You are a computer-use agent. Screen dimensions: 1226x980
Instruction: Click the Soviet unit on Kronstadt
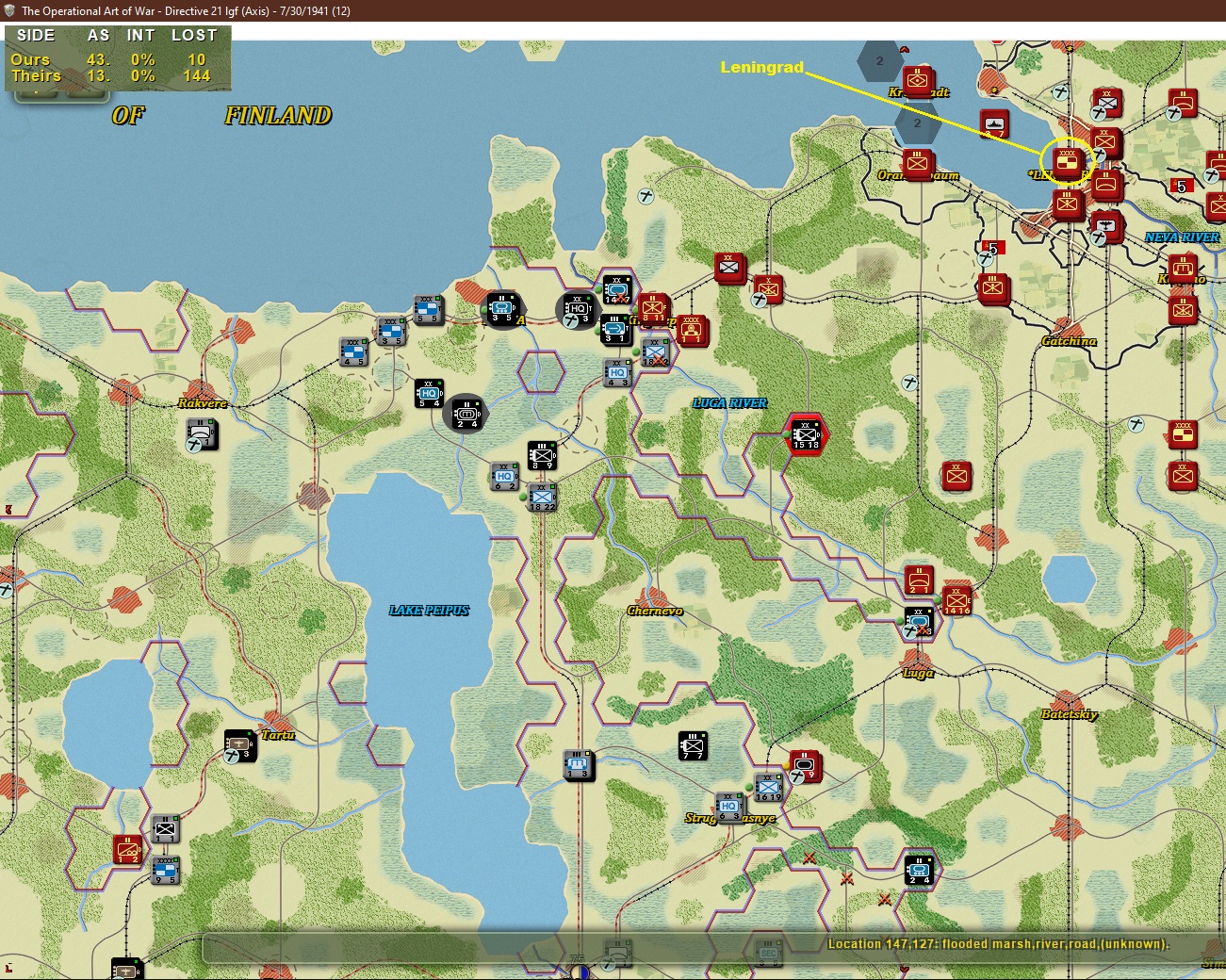point(917,81)
